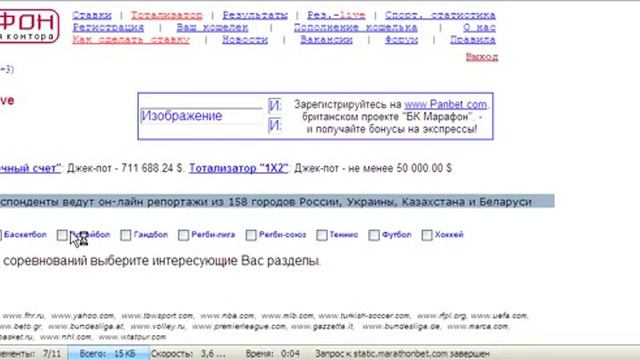The height and width of the screenshot is (360, 640).
Task: Click the О нас link
Action: coord(479,27)
